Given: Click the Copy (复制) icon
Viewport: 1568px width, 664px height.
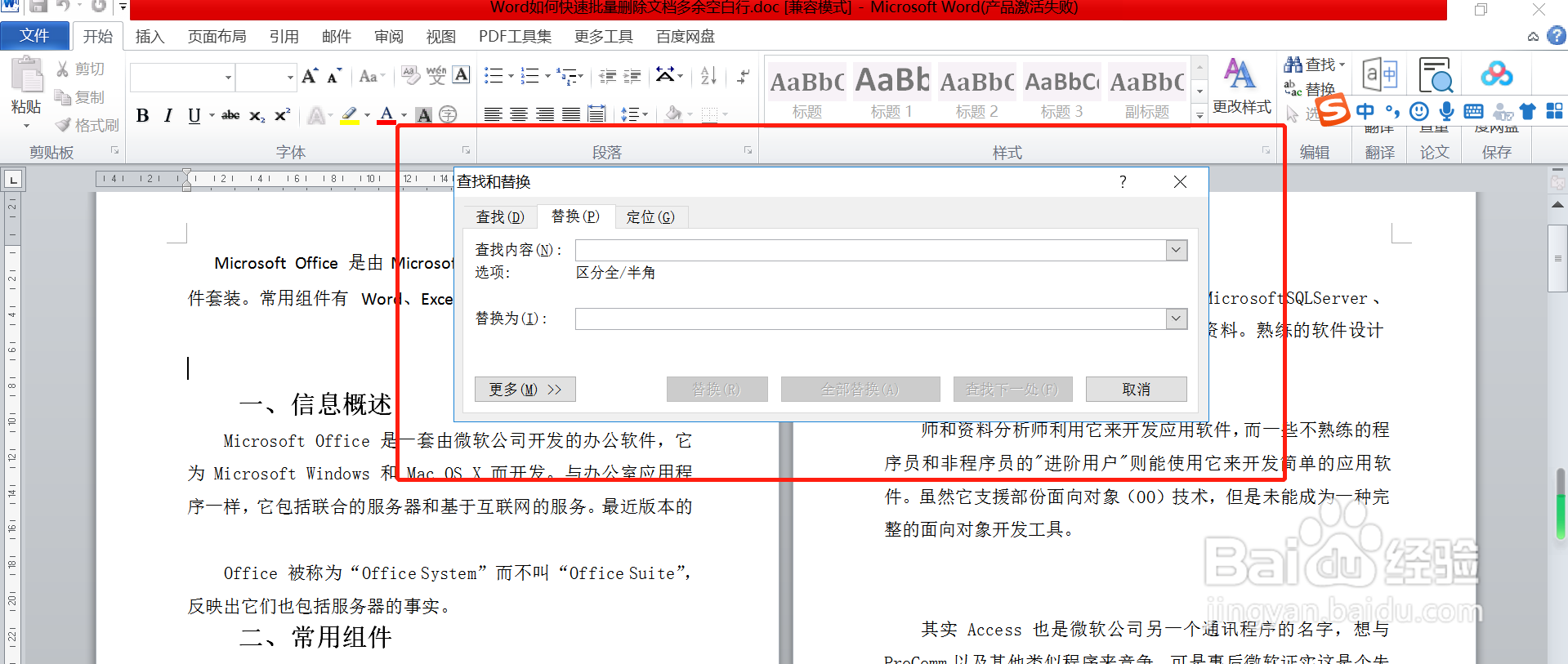Looking at the screenshot, I should (63, 97).
